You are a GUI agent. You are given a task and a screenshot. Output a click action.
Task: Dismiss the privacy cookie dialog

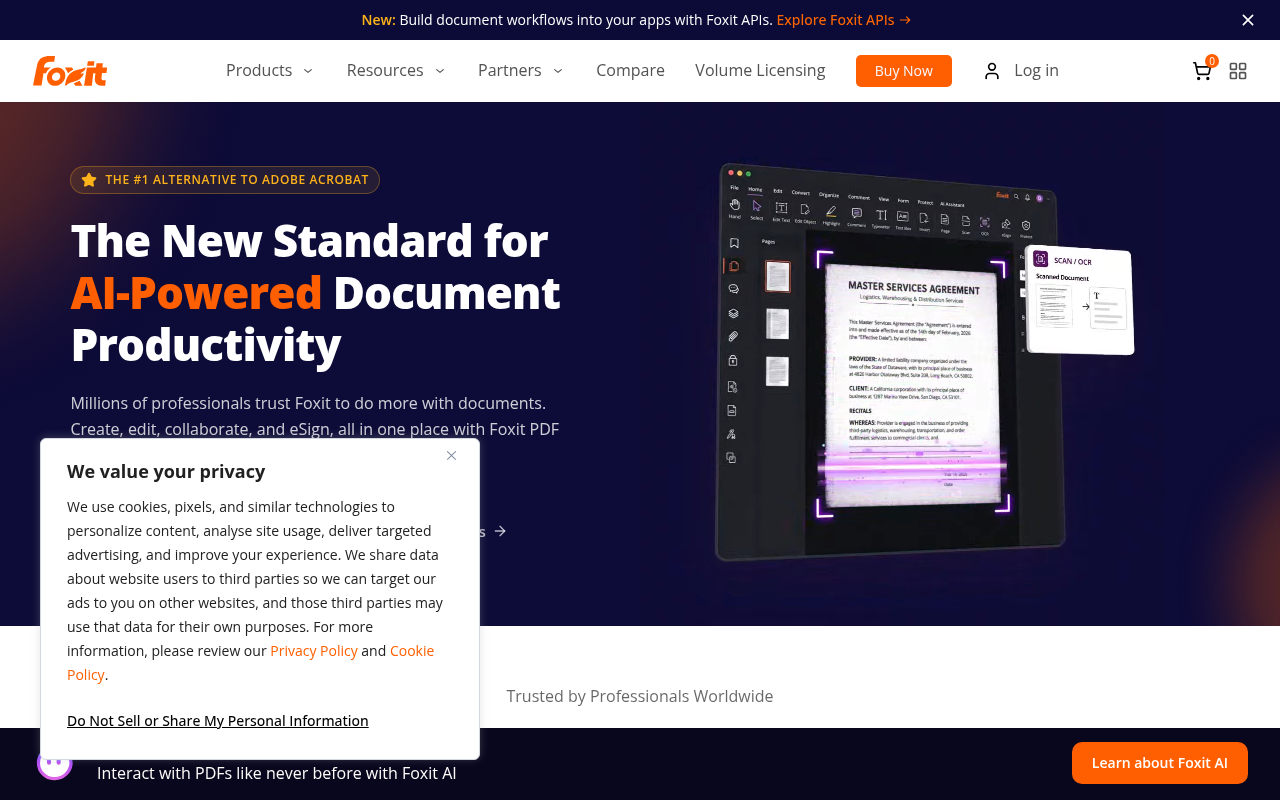(x=451, y=456)
